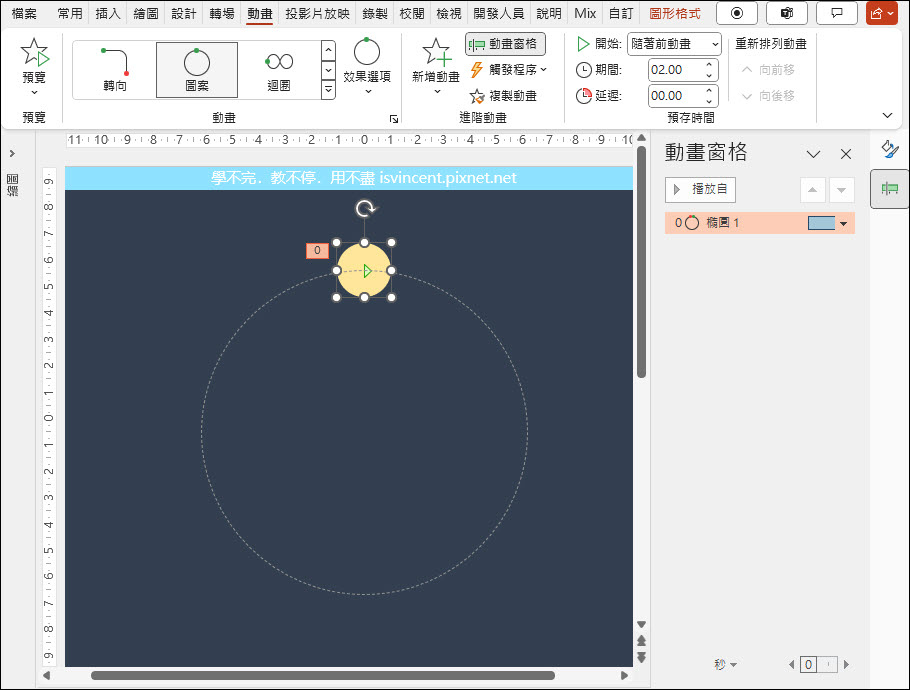
Task: Increase the 期間 duration value
Action: (709, 64)
